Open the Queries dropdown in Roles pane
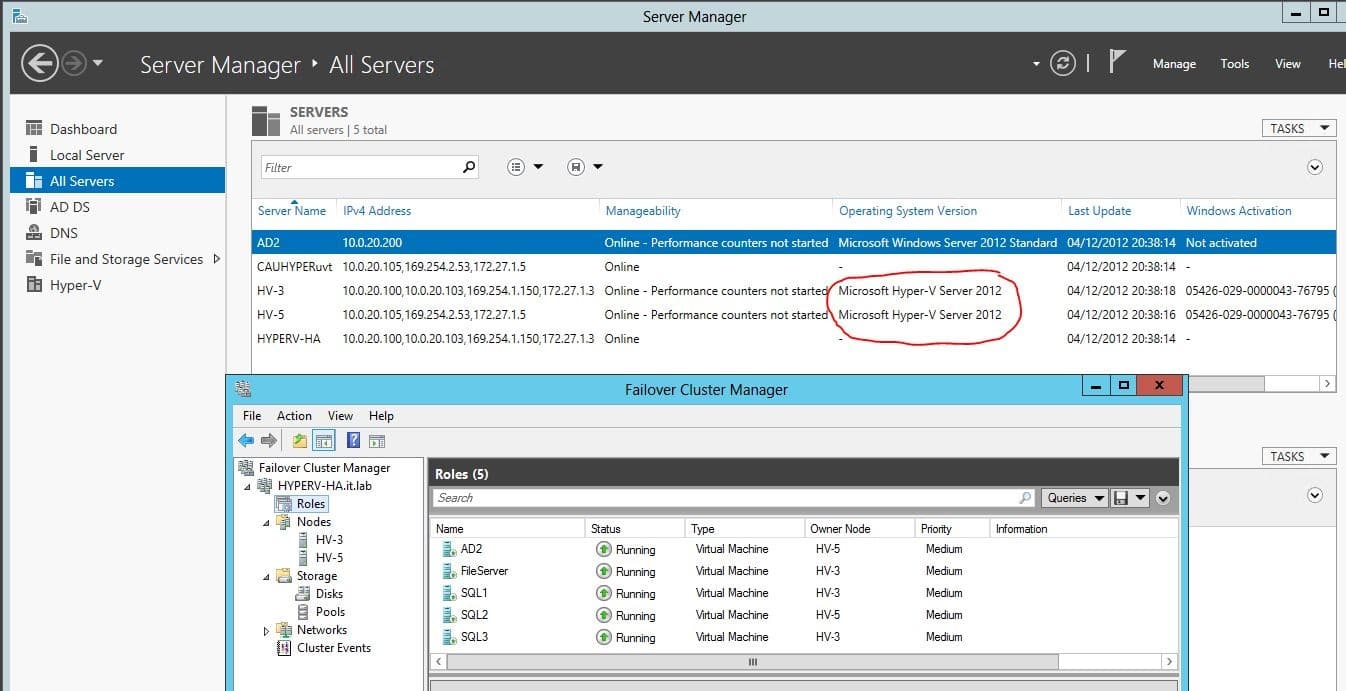This screenshot has height=691, width=1346. pos(1074,497)
